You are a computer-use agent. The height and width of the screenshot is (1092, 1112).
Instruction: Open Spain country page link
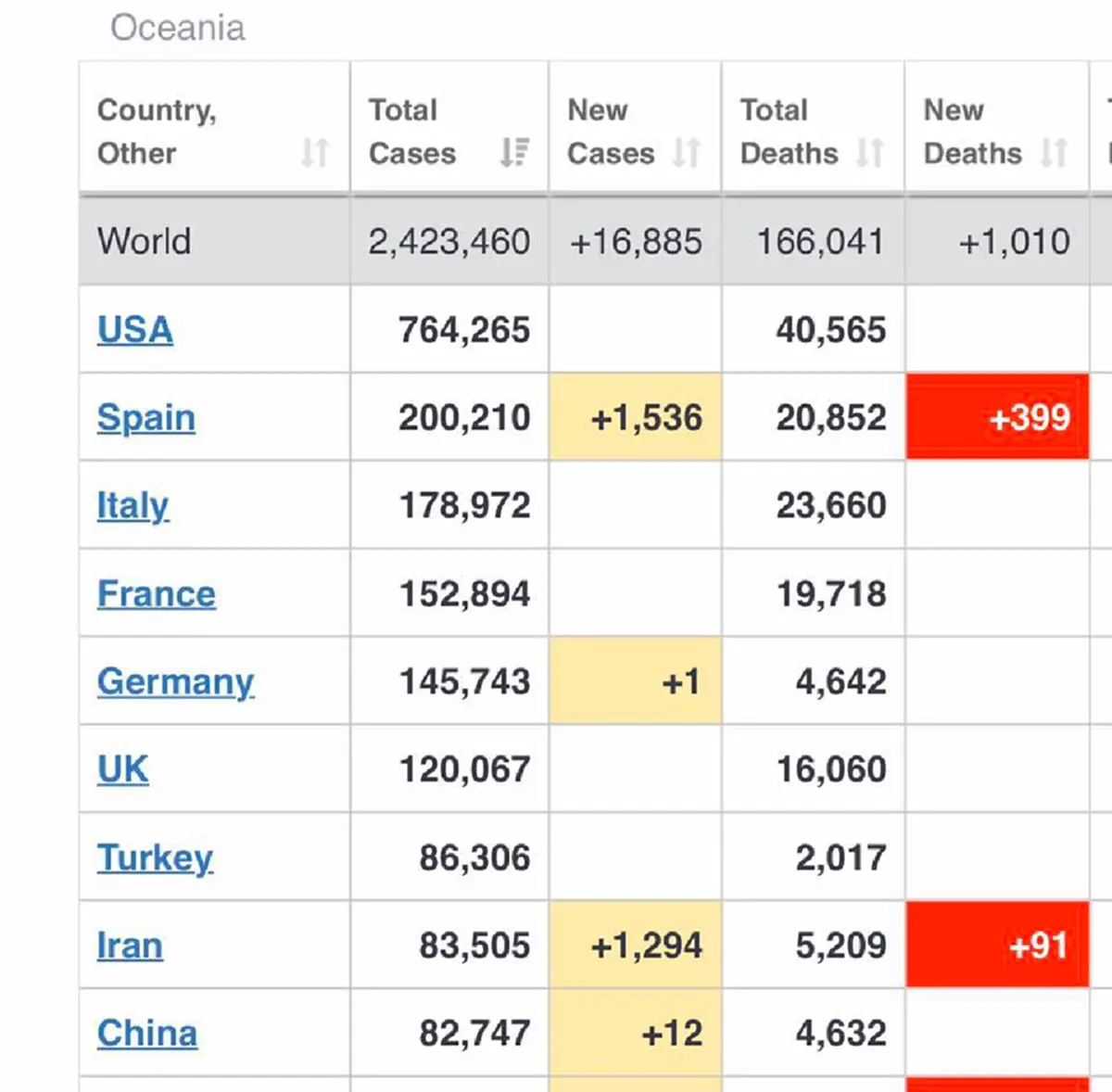click(146, 418)
